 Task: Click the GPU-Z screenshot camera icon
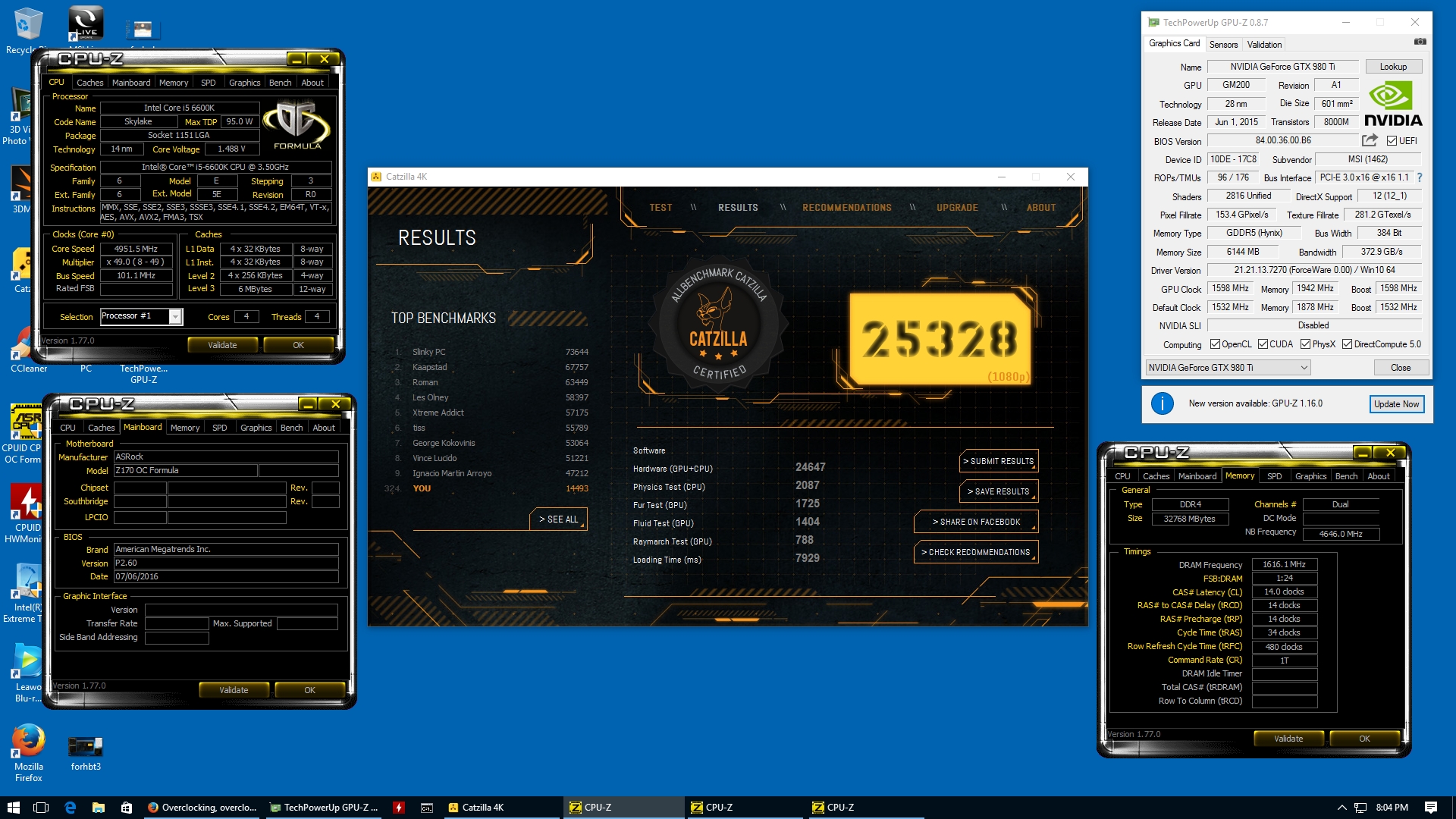(x=1420, y=42)
